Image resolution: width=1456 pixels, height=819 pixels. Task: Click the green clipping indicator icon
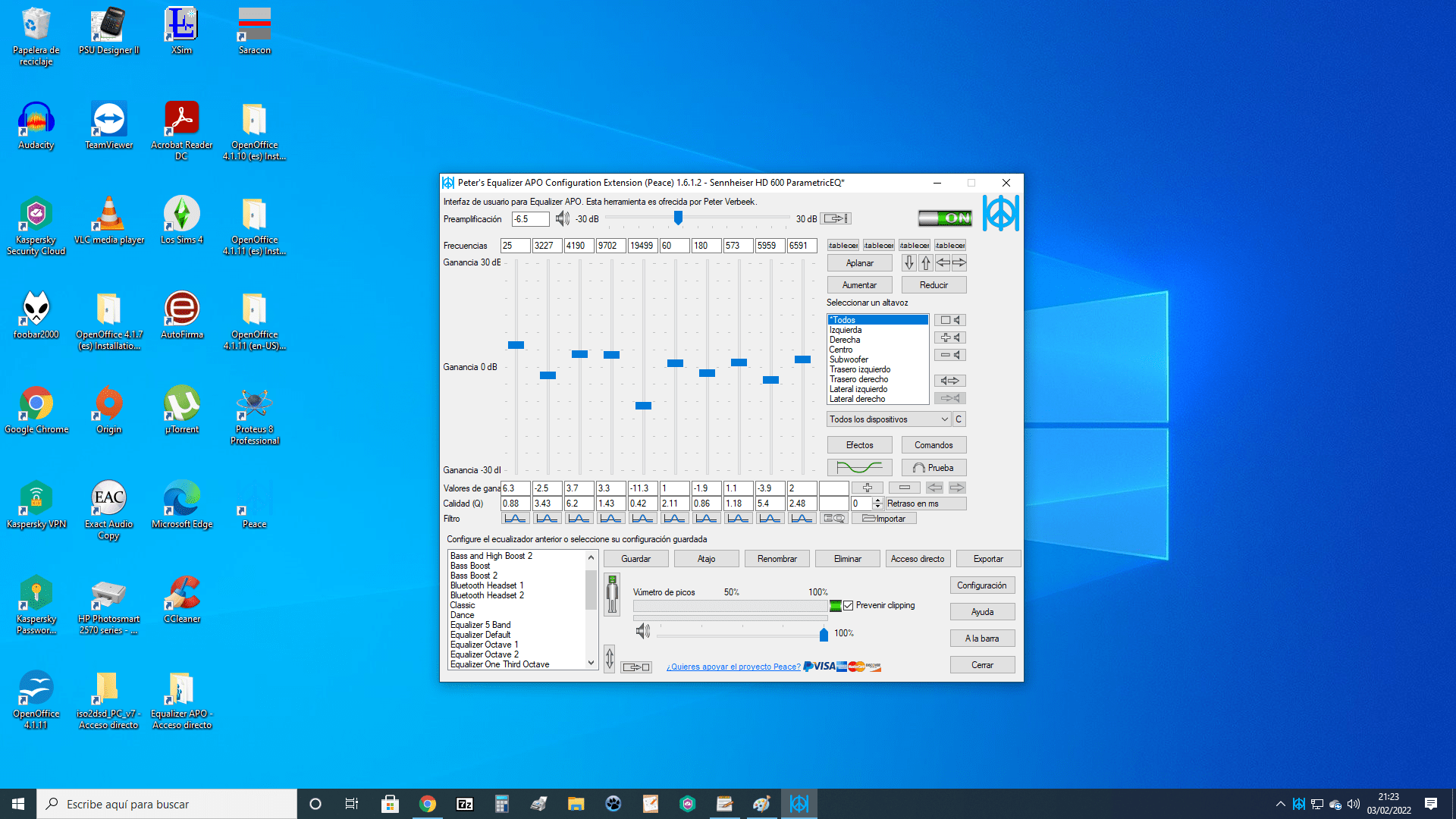pyautogui.click(x=836, y=606)
